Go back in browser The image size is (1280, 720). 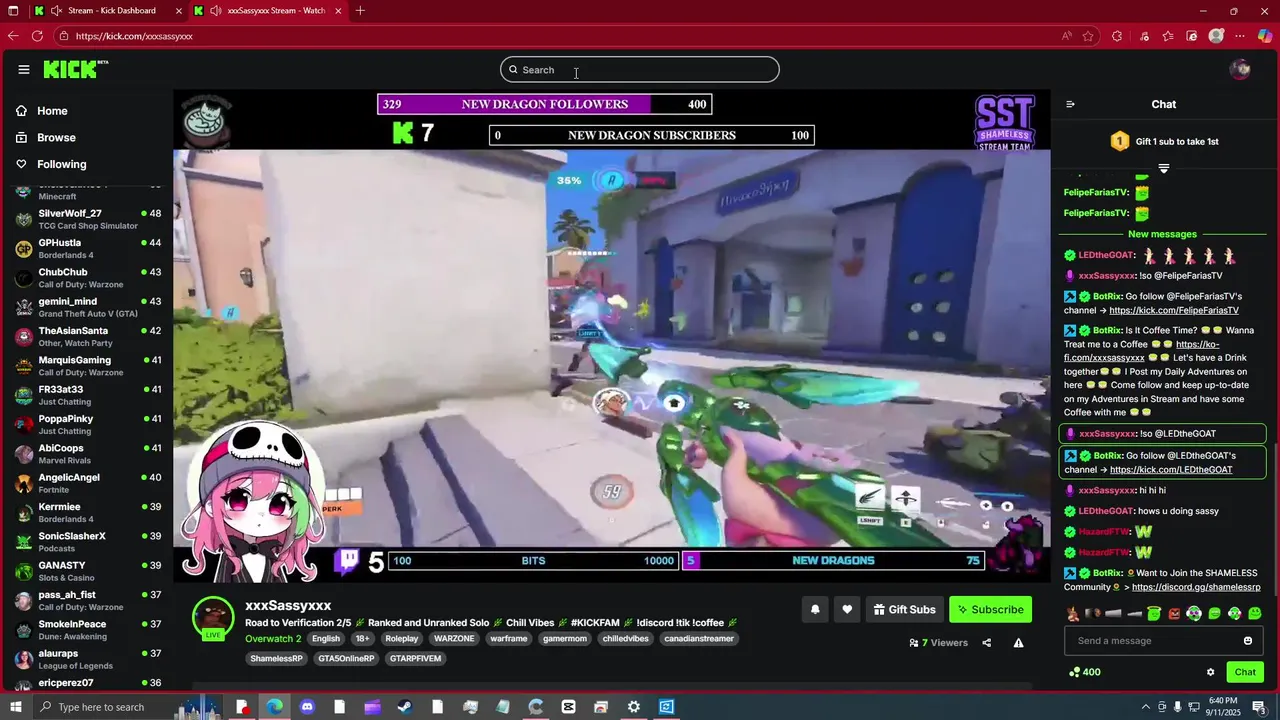point(13,36)
